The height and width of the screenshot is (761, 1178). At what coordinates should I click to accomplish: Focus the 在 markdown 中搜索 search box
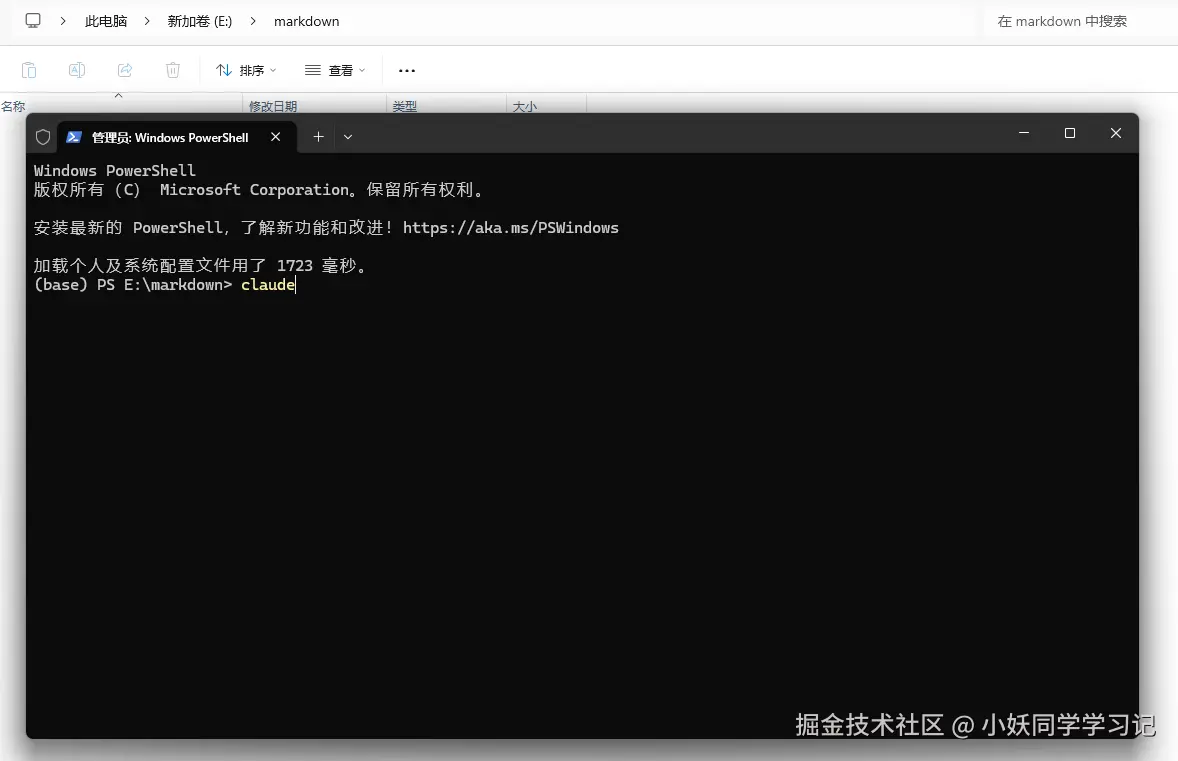[1080, 22]
